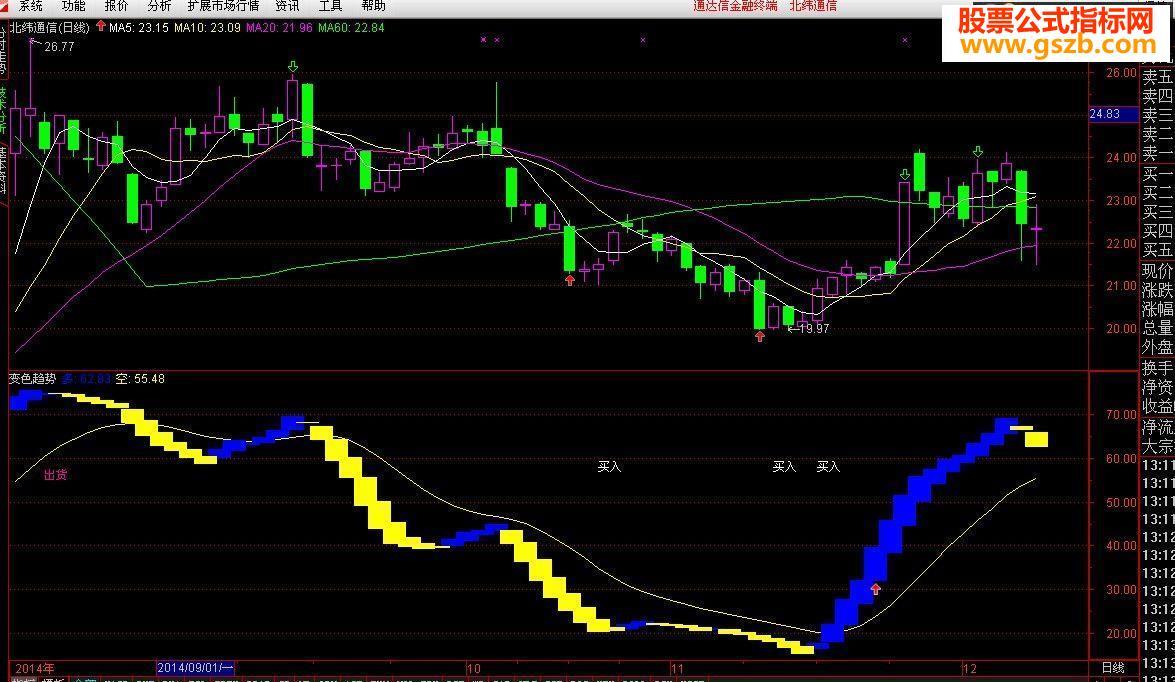1175x682 pixels.
Task: Click the MA10: 23.09 indicator label
Action: point(208,27)
